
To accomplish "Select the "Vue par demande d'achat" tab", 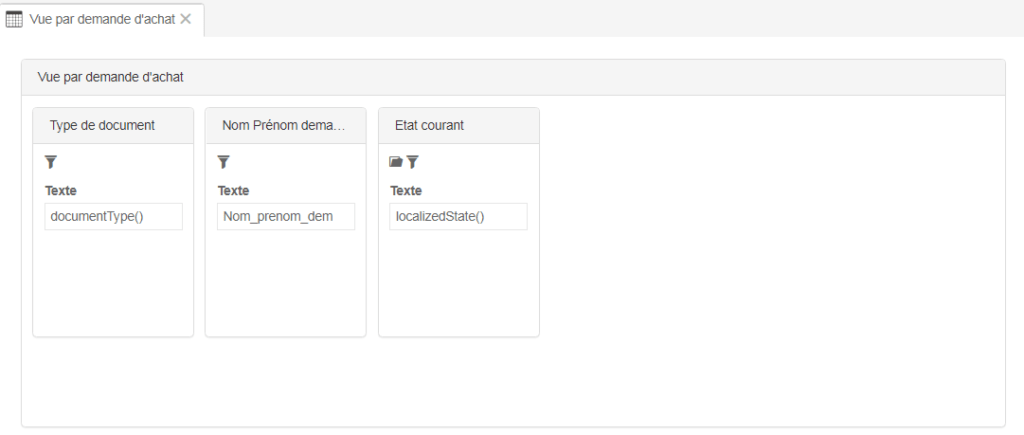I will click(x=102, y=19).
